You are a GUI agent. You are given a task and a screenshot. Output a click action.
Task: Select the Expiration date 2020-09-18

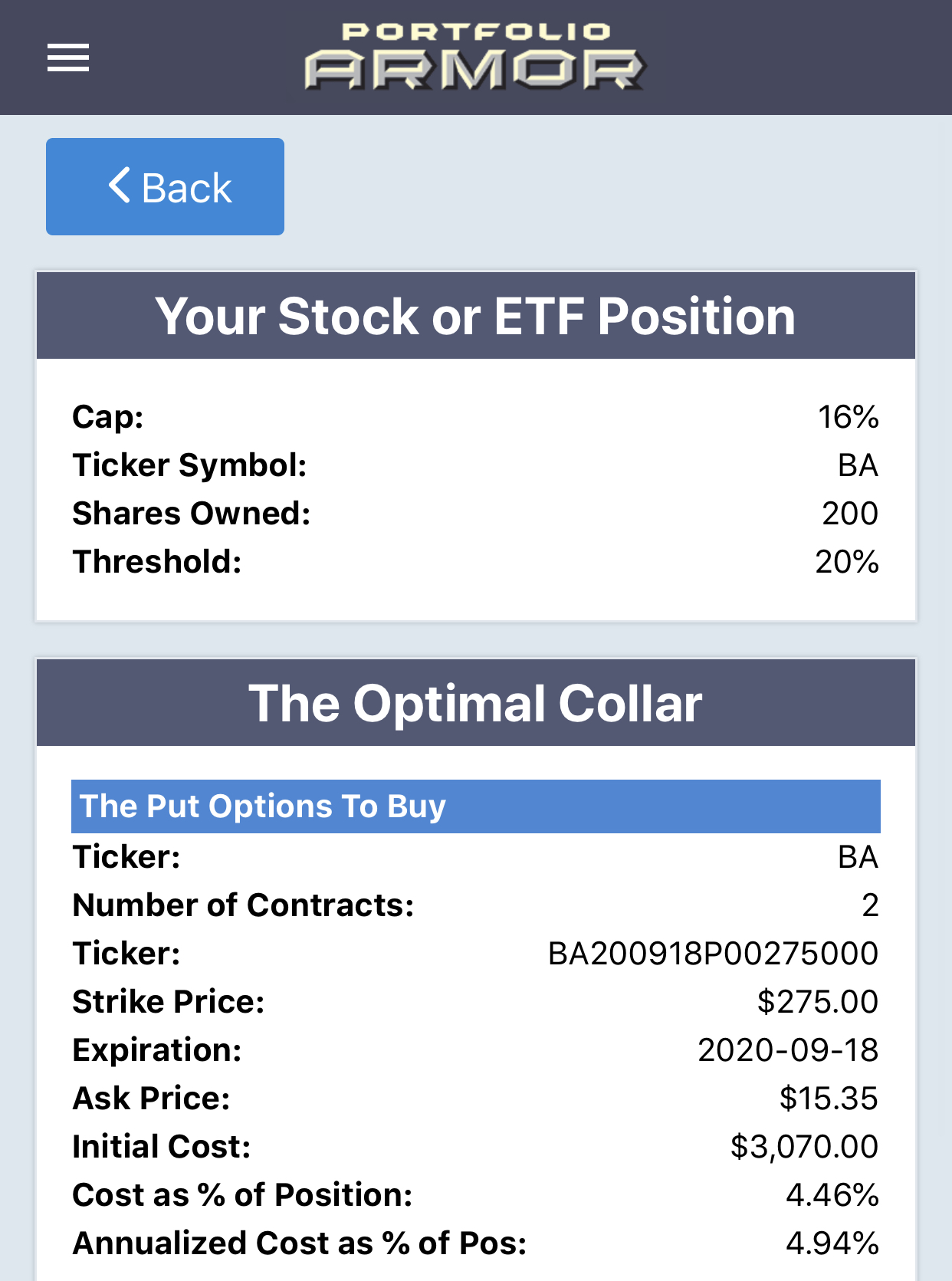pos(788,1050)
